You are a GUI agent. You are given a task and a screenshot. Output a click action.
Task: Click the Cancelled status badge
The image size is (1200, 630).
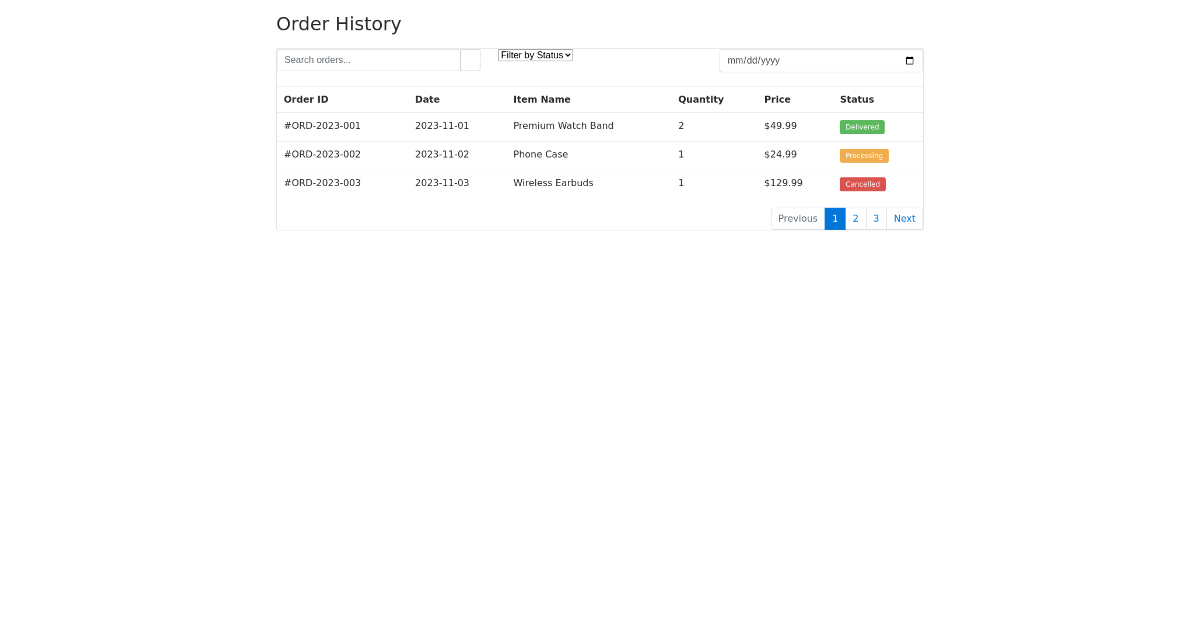coord(862,184)
